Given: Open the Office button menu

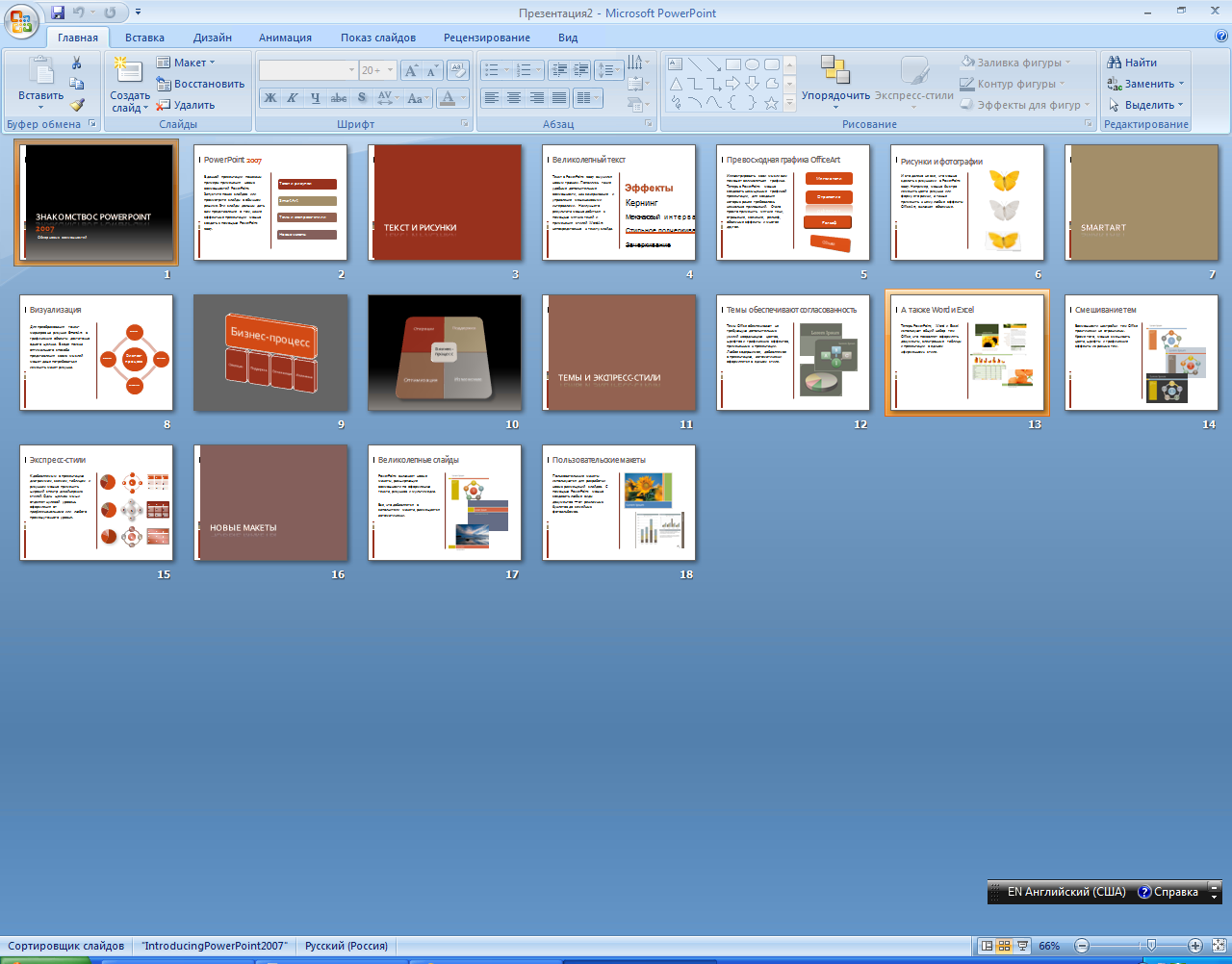Looking at the screenshot, I should [21, 20].
